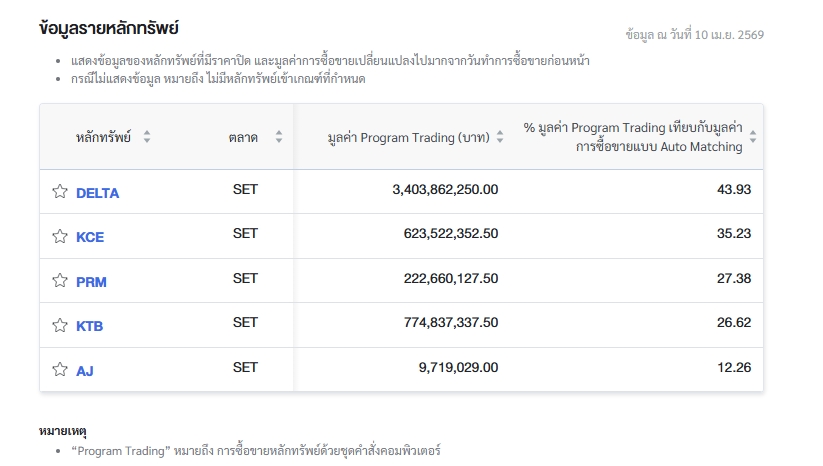Viewport: 823px width, 466px height.
Task: Add PRM to favorites via star
Action: 60,281
